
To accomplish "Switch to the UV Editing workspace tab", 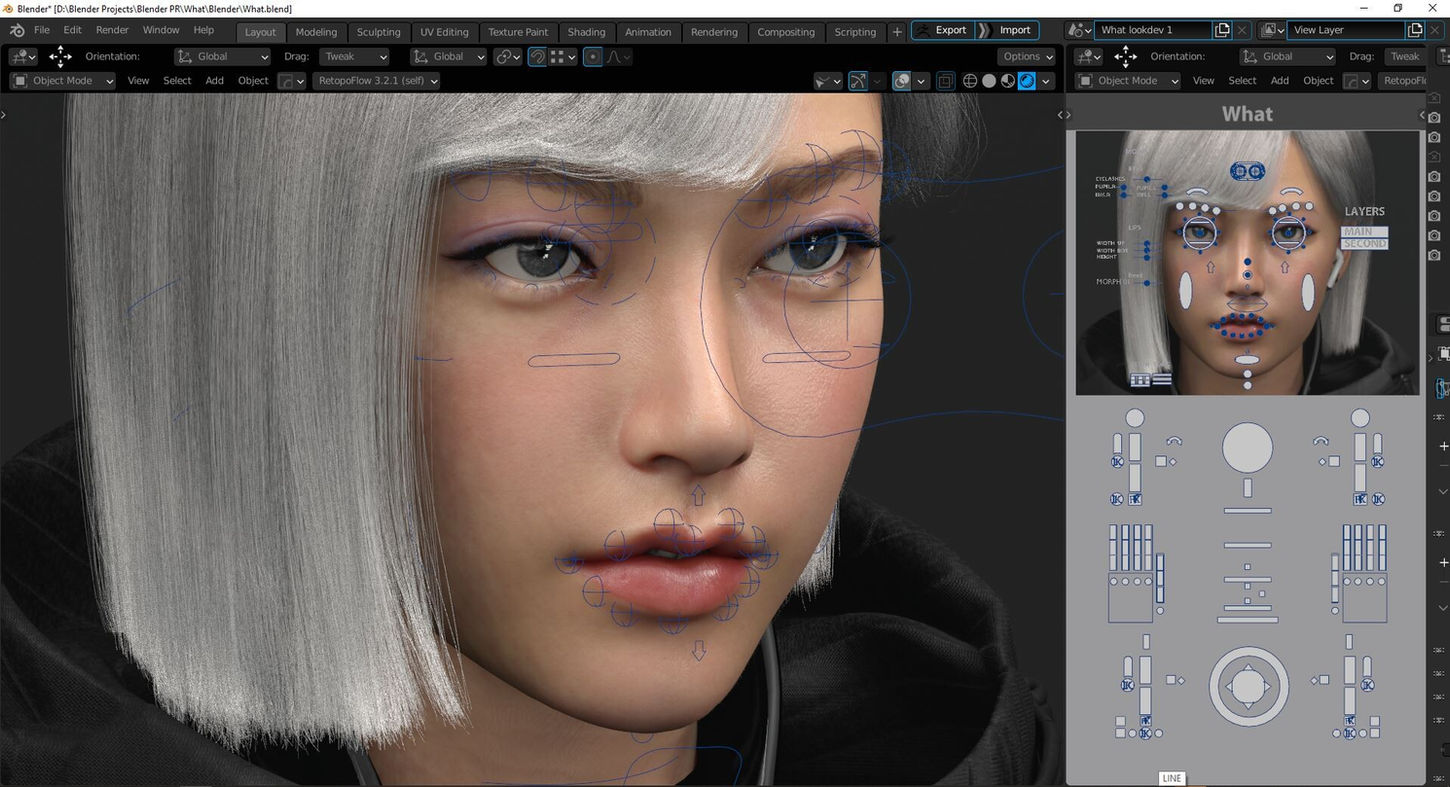I will click(444, 32).
